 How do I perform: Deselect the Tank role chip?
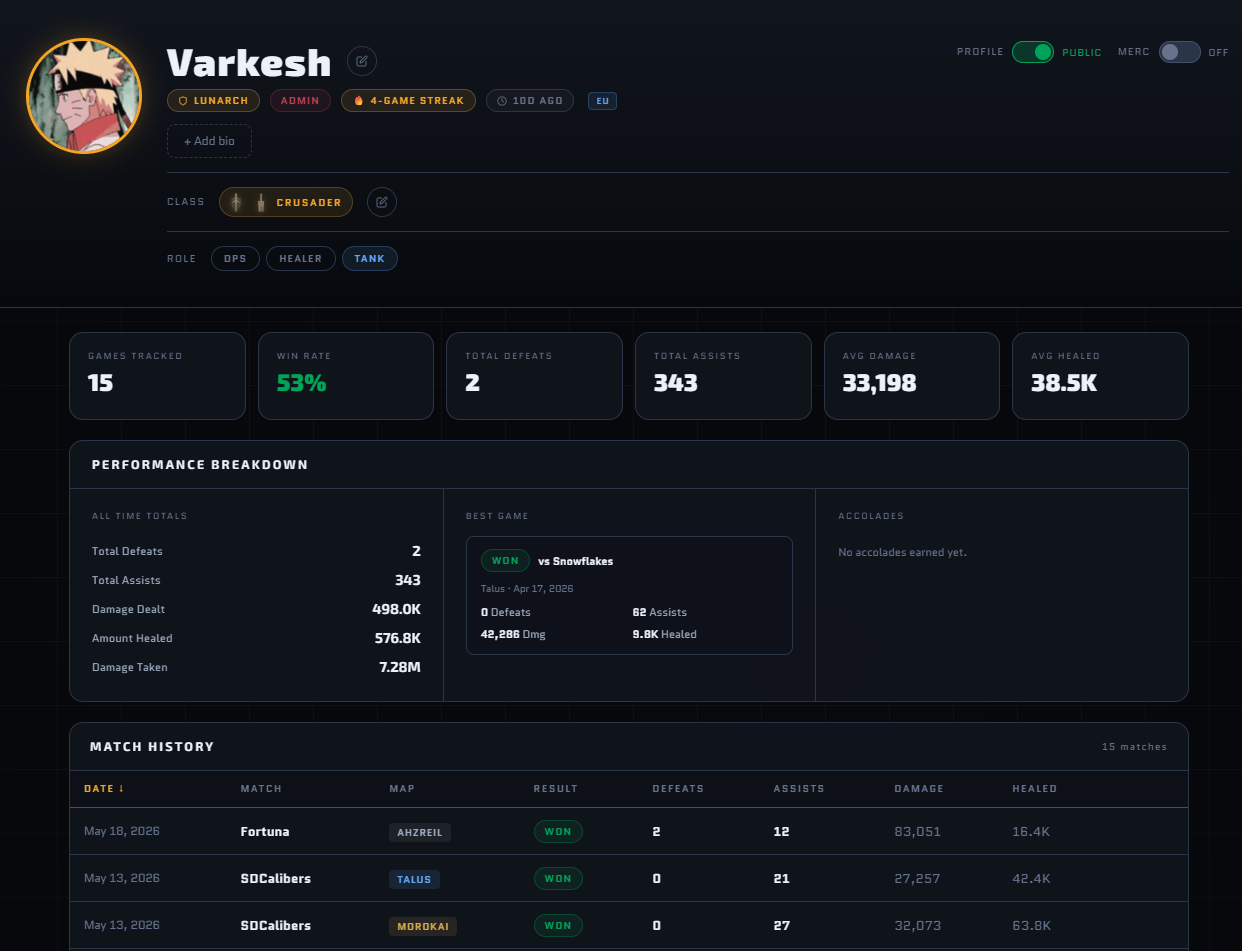pos(370,258)
